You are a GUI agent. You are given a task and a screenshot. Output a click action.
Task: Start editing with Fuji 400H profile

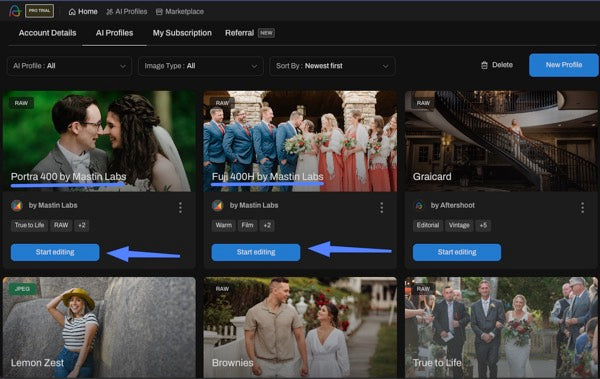coord(256,252)
